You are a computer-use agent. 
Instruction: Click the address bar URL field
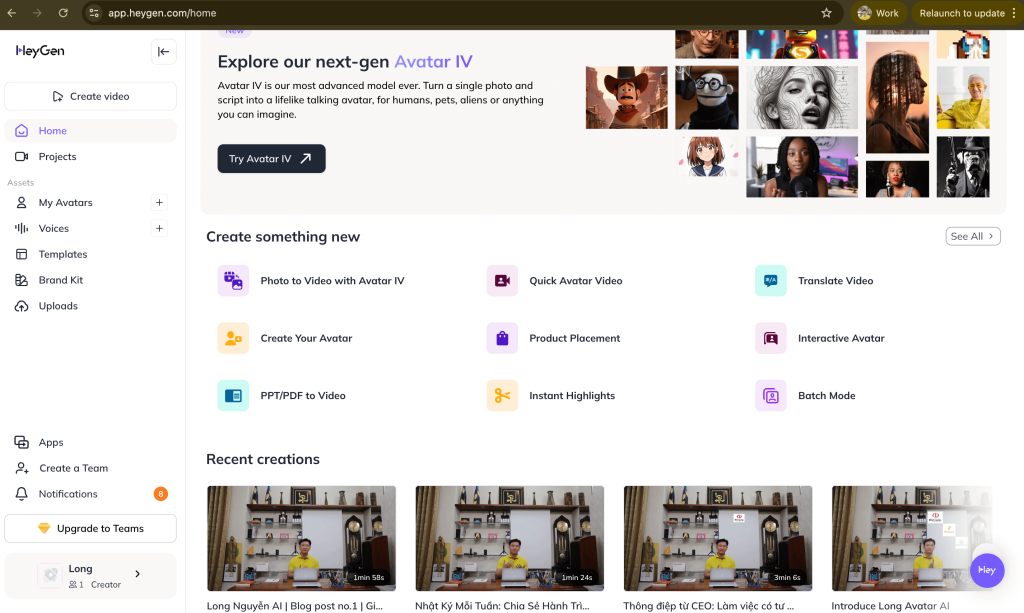pos(460,13)
